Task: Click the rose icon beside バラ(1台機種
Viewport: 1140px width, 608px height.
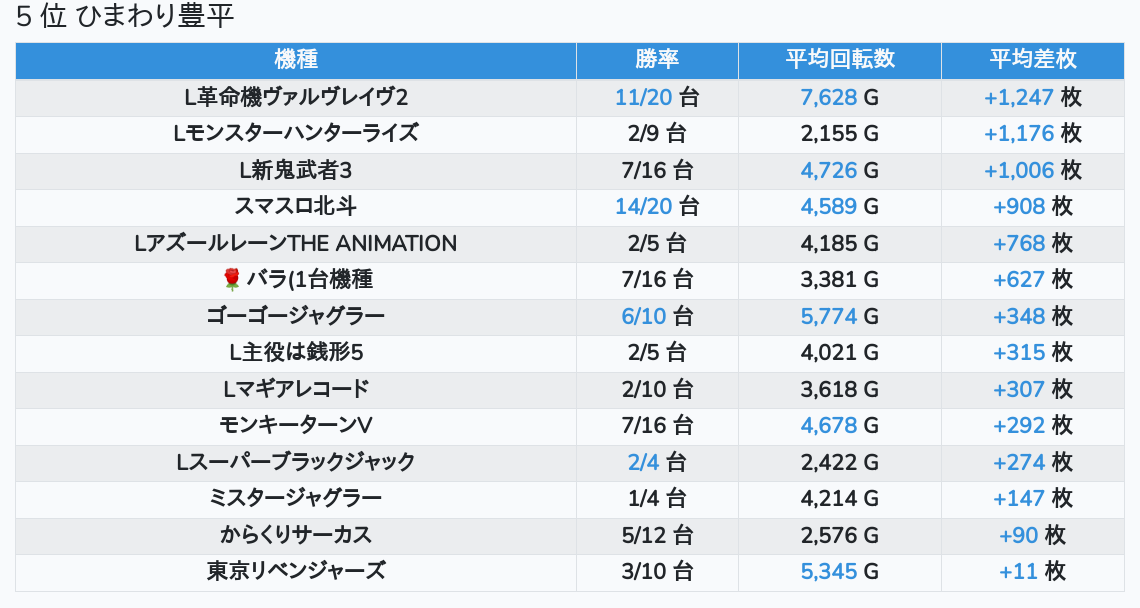Action: (232, 280)
